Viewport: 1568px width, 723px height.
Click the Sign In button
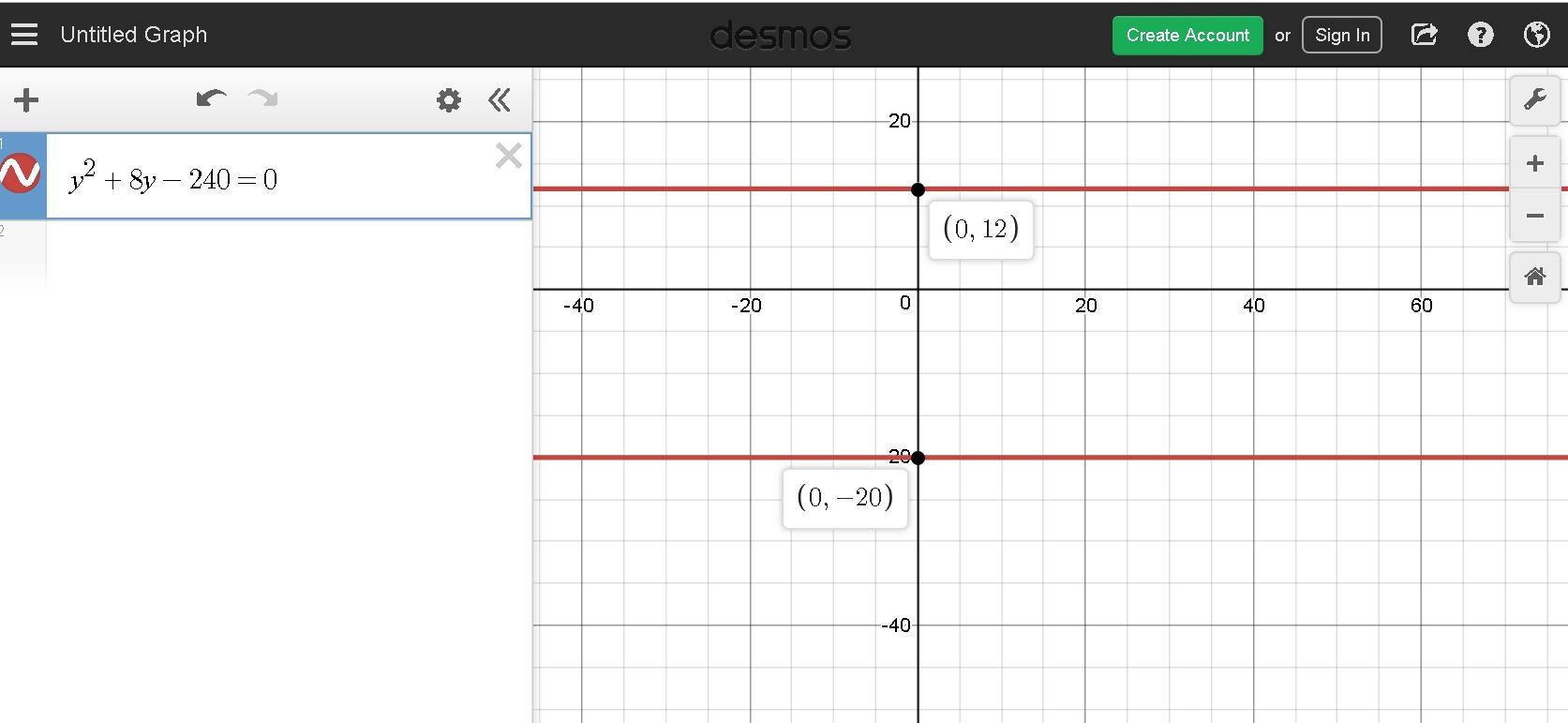1341,36
